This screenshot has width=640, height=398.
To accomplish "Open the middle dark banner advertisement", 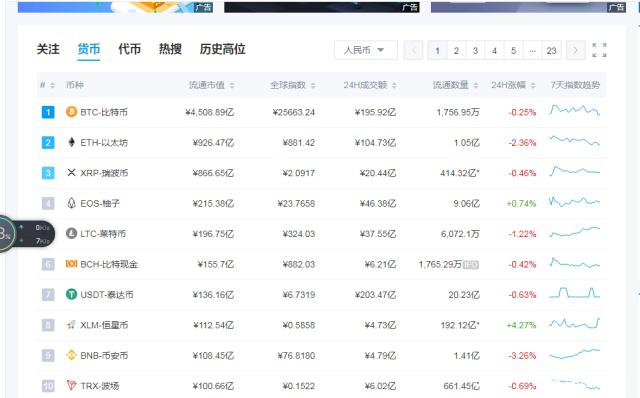I will pyautogui.click(x=322, y=7).
